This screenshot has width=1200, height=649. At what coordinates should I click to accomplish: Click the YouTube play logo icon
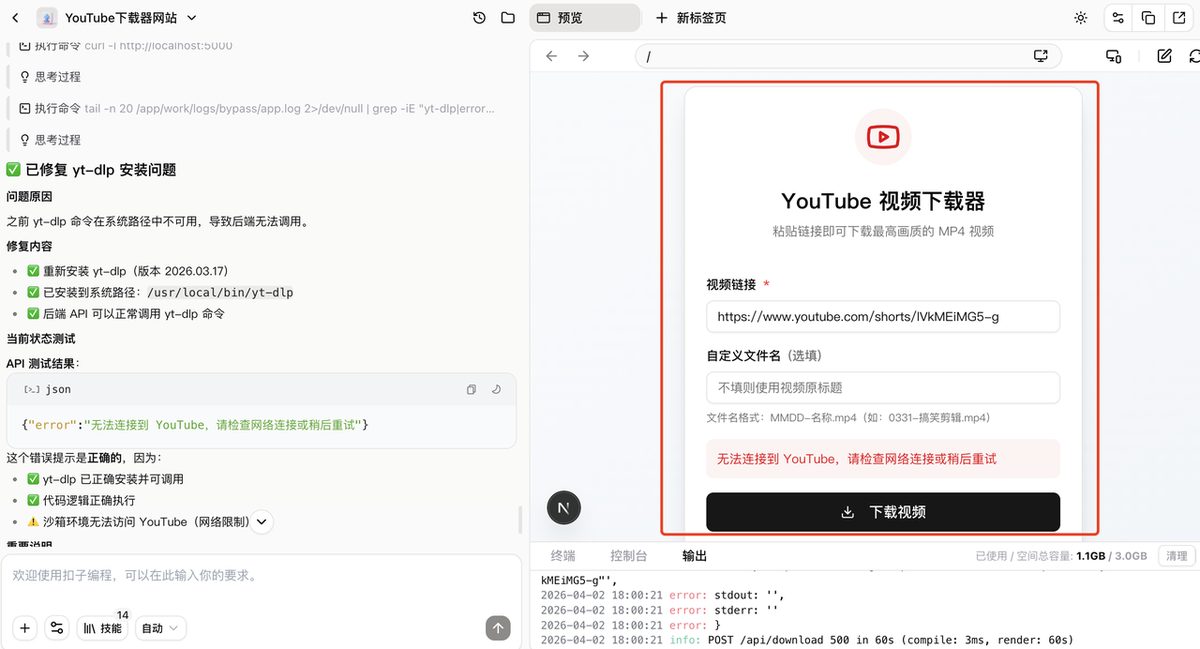pyautogui.click(x=883, y=137)
